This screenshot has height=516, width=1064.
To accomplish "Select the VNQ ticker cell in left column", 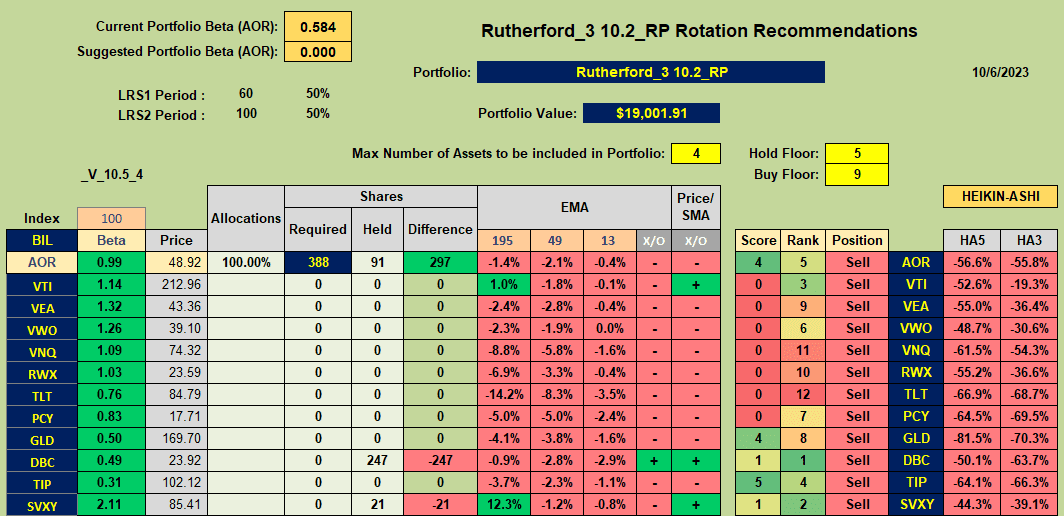I will pos(42,350).
